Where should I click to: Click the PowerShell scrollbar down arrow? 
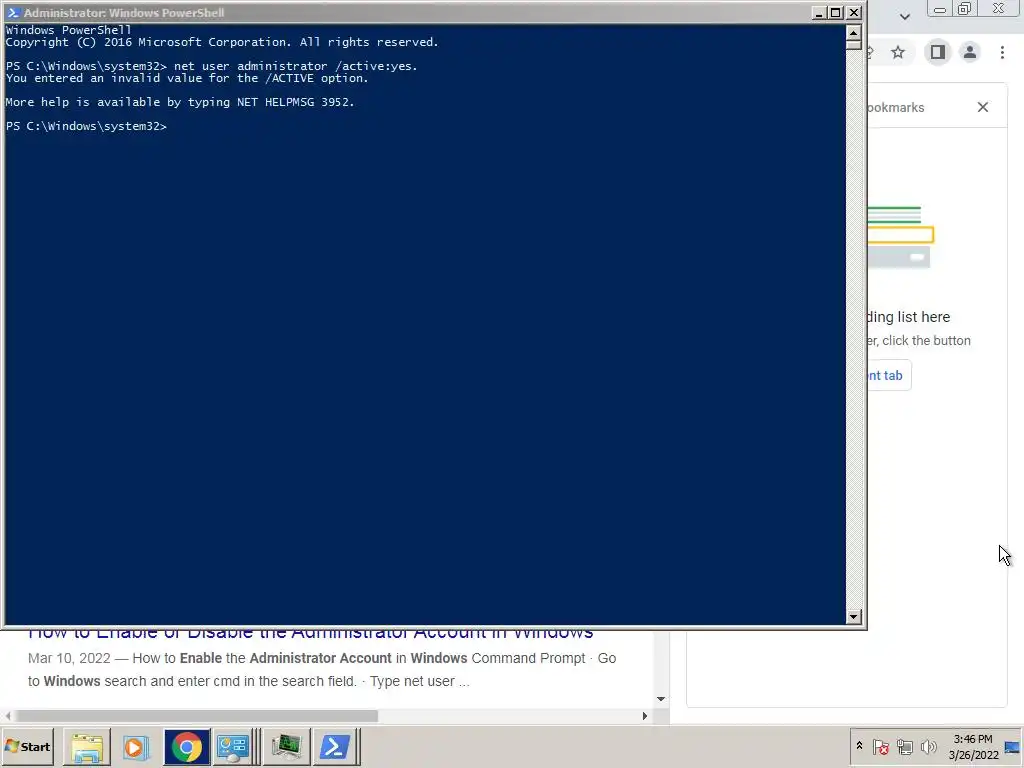tap(854, 616)
